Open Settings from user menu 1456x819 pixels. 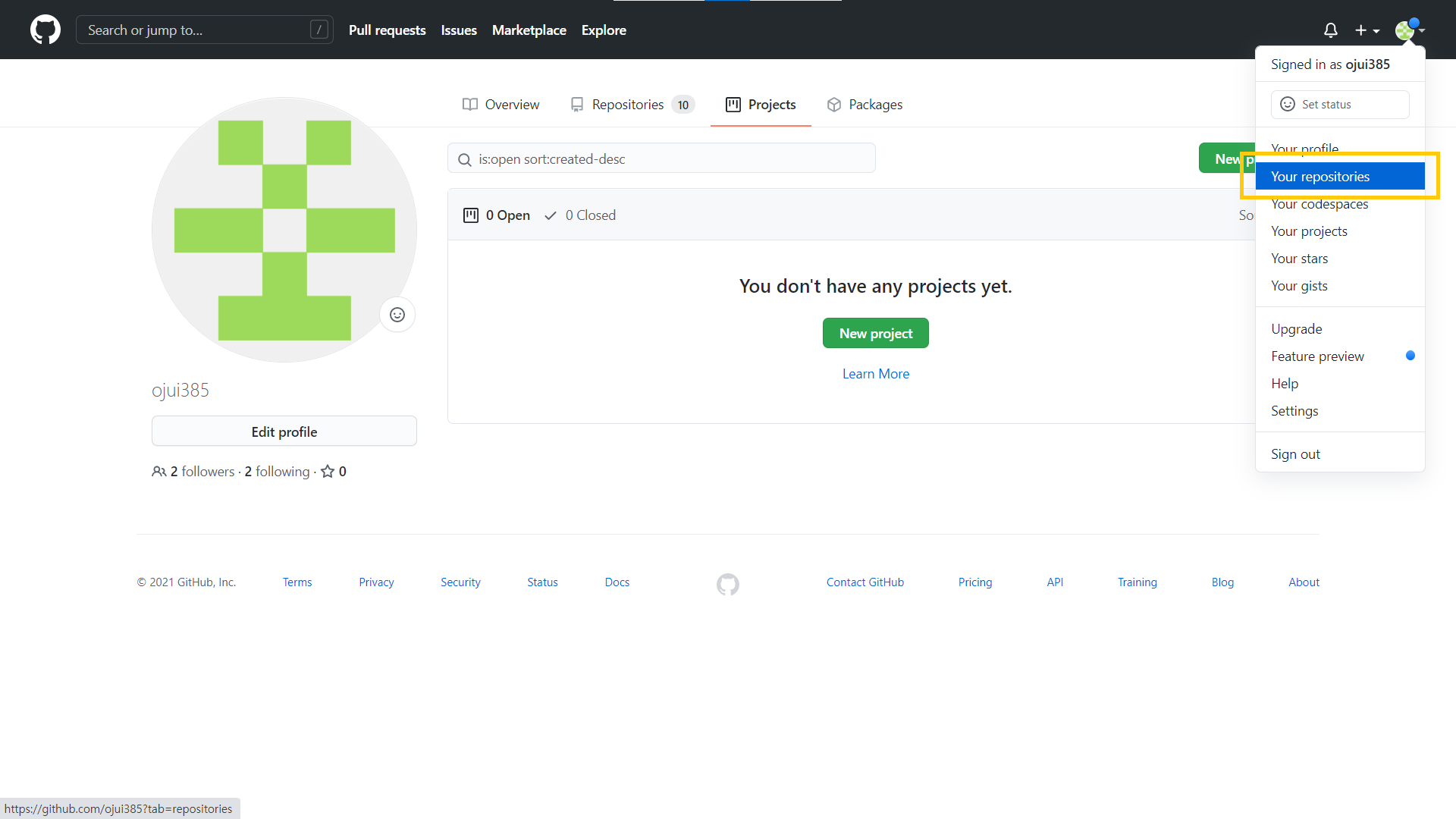1340,411
